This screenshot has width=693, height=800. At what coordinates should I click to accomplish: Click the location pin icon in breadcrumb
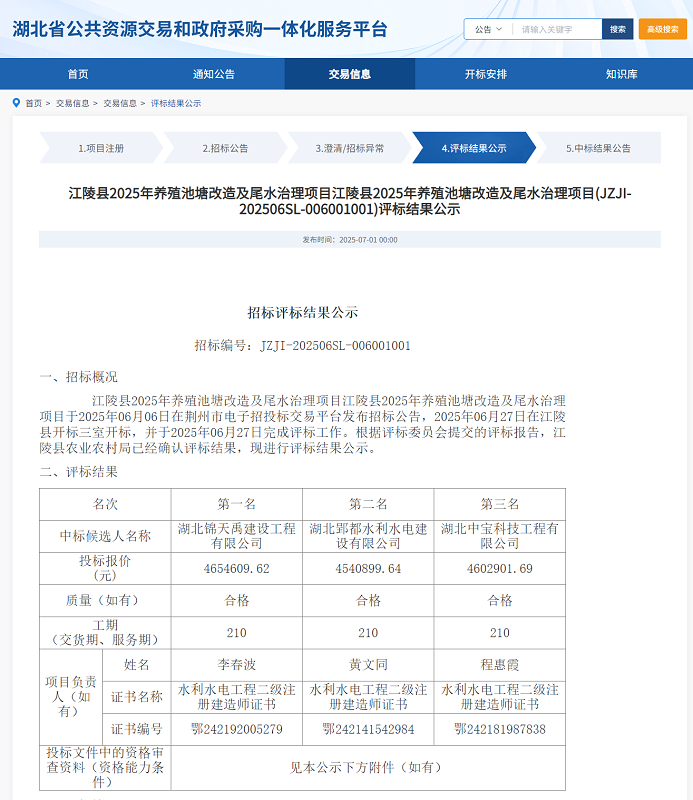coord(16,103)
